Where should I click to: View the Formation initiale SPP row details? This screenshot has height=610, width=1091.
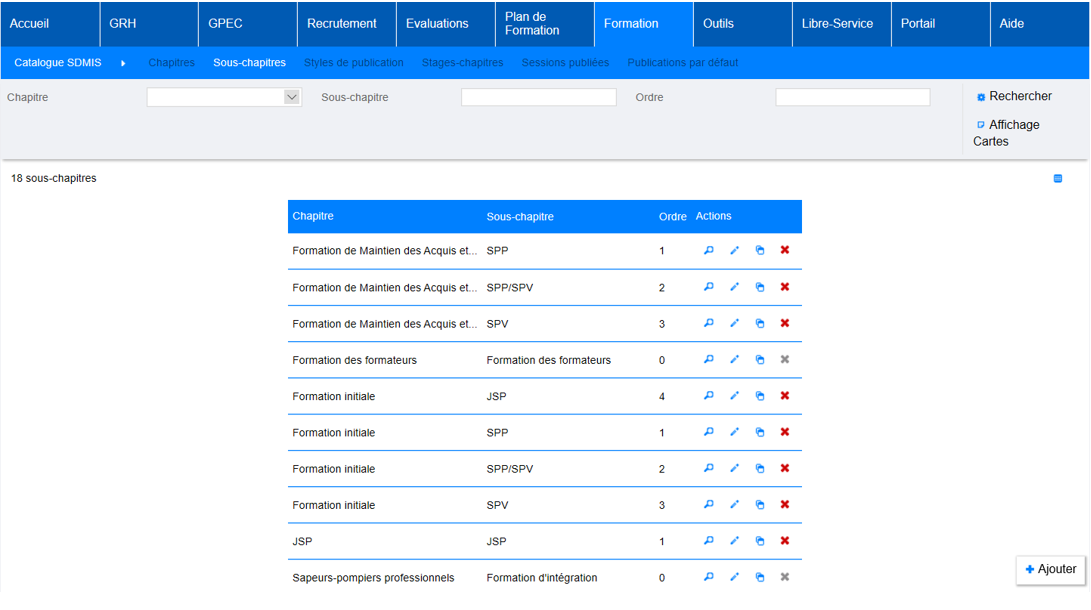[x=709, y=432]
